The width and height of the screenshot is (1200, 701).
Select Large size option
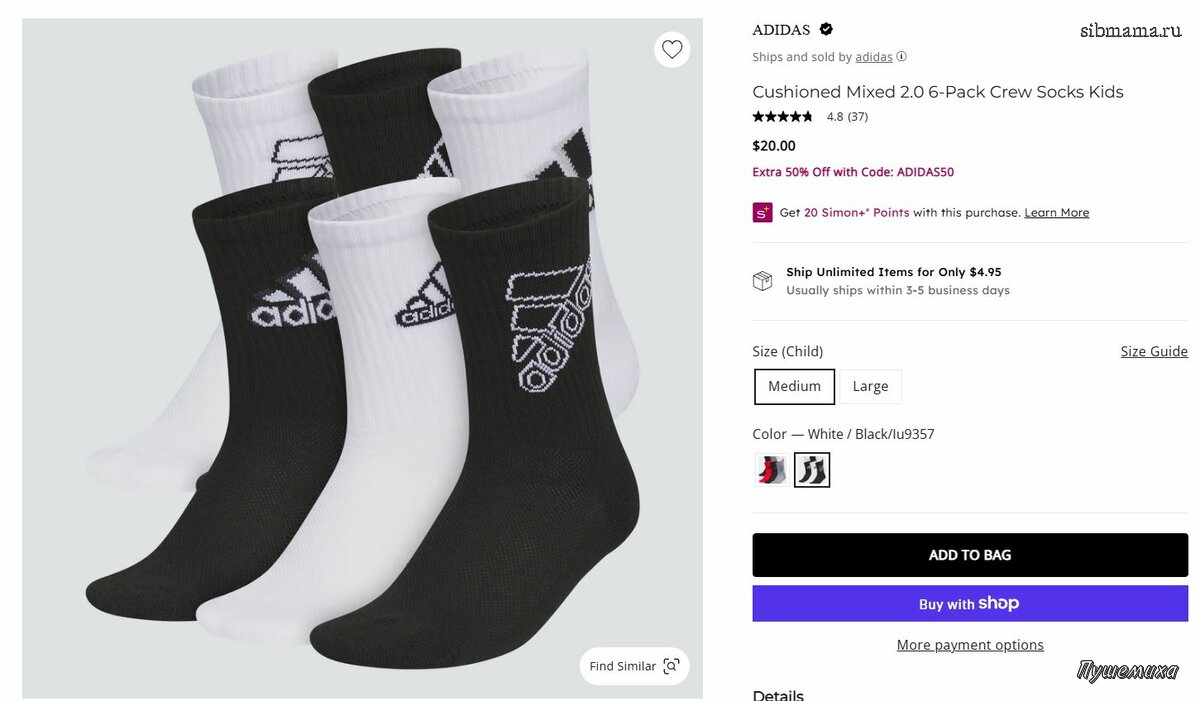coord(870,386)
